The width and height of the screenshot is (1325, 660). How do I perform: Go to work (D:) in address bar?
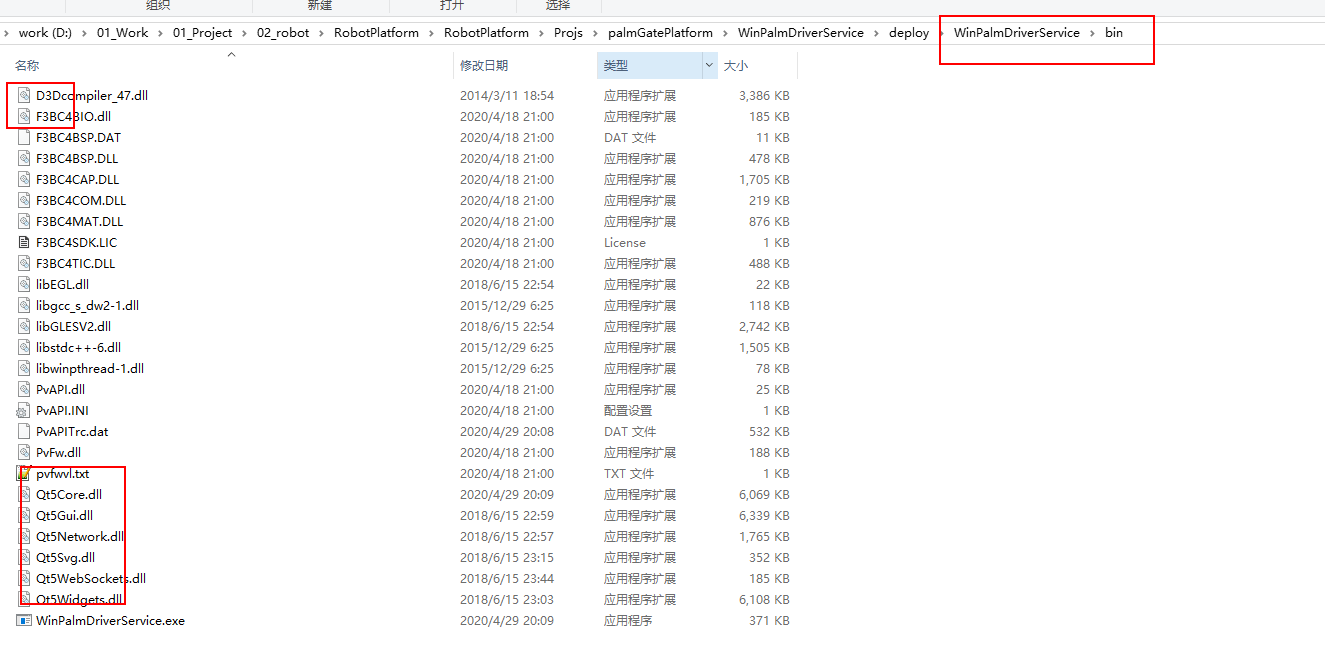click(x=47, y=33)
